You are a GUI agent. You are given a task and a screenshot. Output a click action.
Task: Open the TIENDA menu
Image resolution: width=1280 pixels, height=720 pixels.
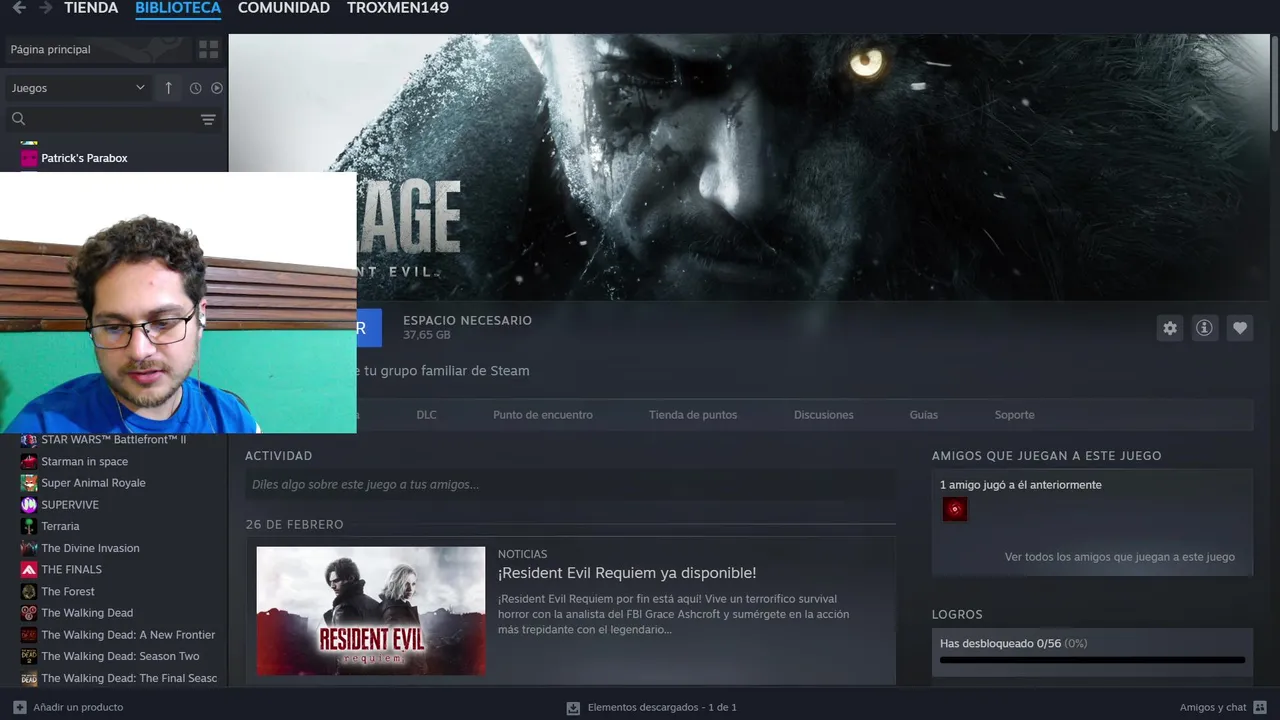[91, 8]
